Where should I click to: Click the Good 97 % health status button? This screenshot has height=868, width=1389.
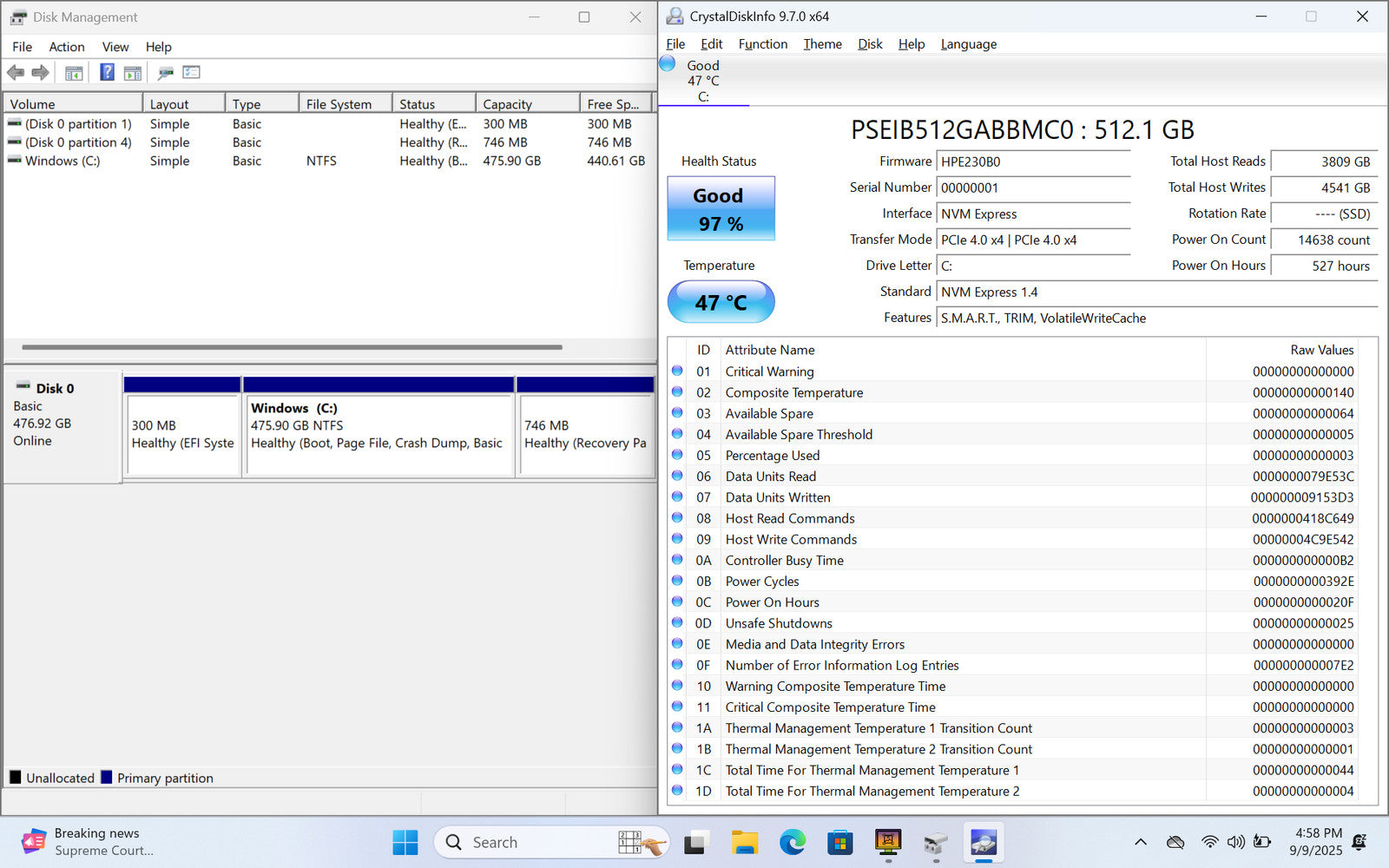click(721, 209)
